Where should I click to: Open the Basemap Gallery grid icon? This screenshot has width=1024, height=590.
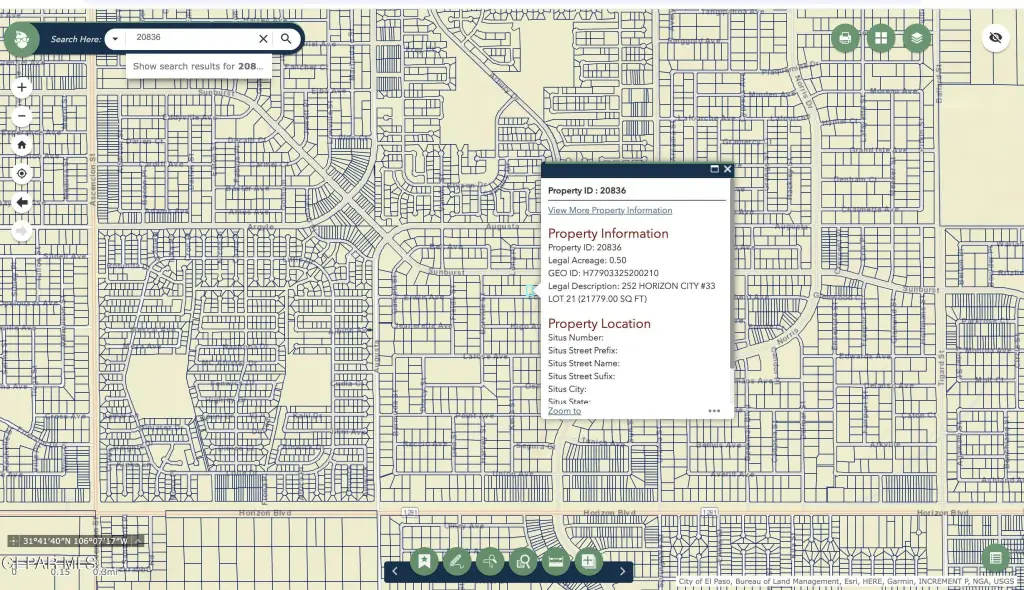tap(881, 39)
